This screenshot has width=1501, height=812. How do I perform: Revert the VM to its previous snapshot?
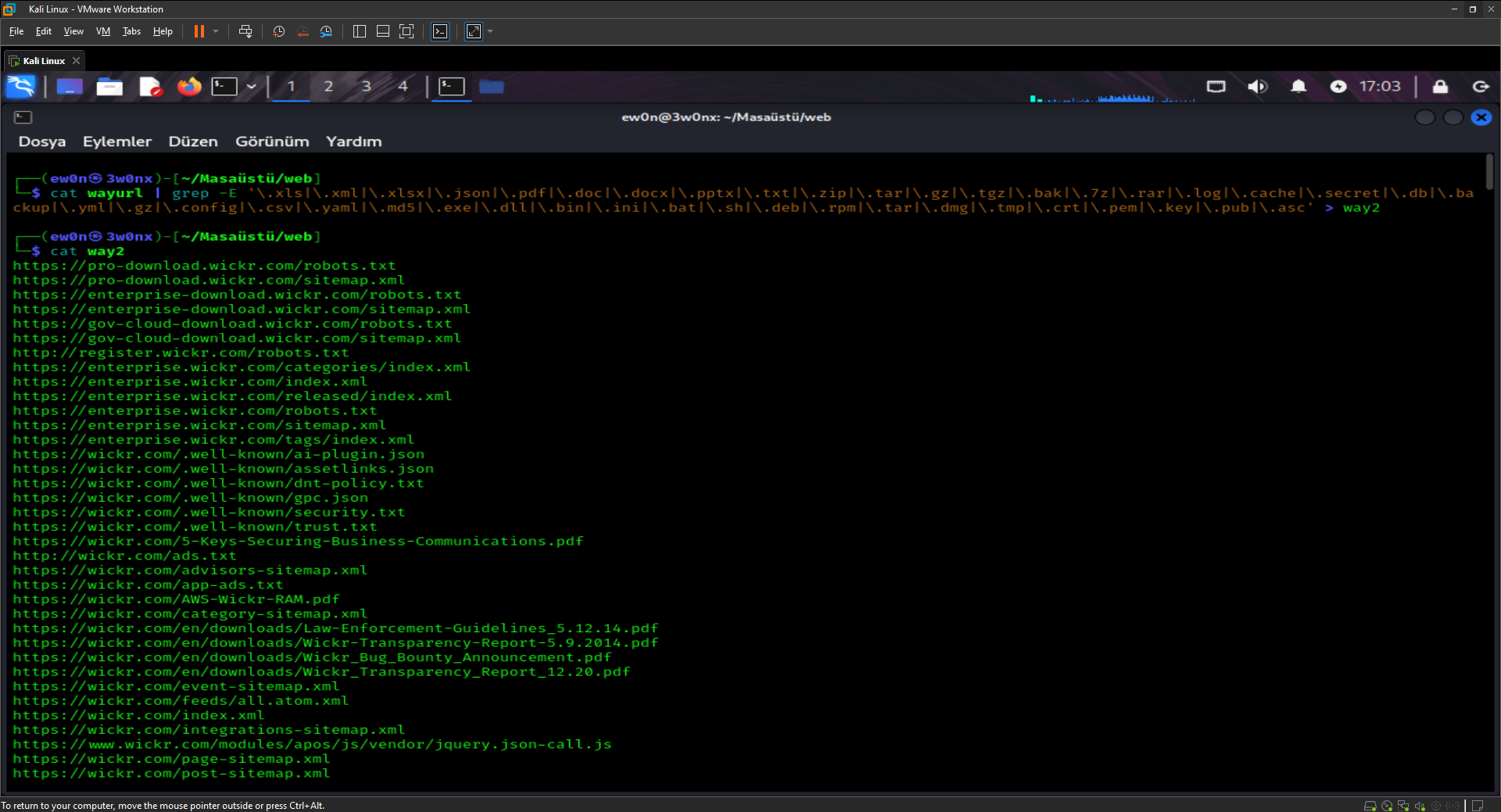tap(303, 31)
